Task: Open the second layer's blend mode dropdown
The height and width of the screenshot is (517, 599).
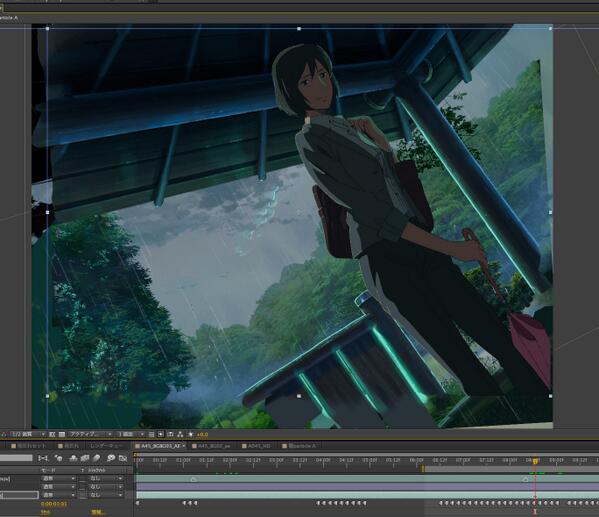Action: [58, 487]
